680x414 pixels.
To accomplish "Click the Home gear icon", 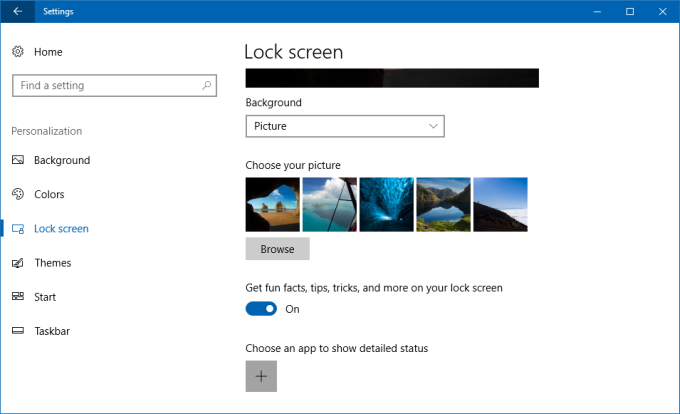I will [18, 51].
